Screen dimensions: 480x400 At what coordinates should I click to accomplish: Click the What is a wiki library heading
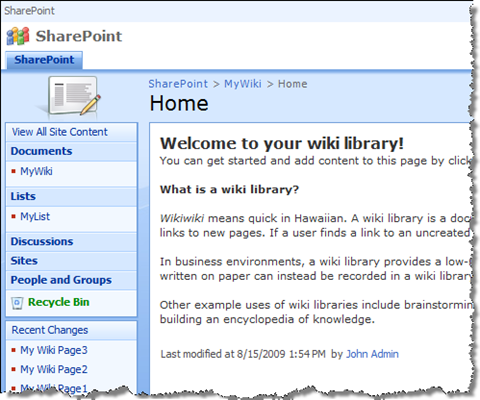pos(229,189)
